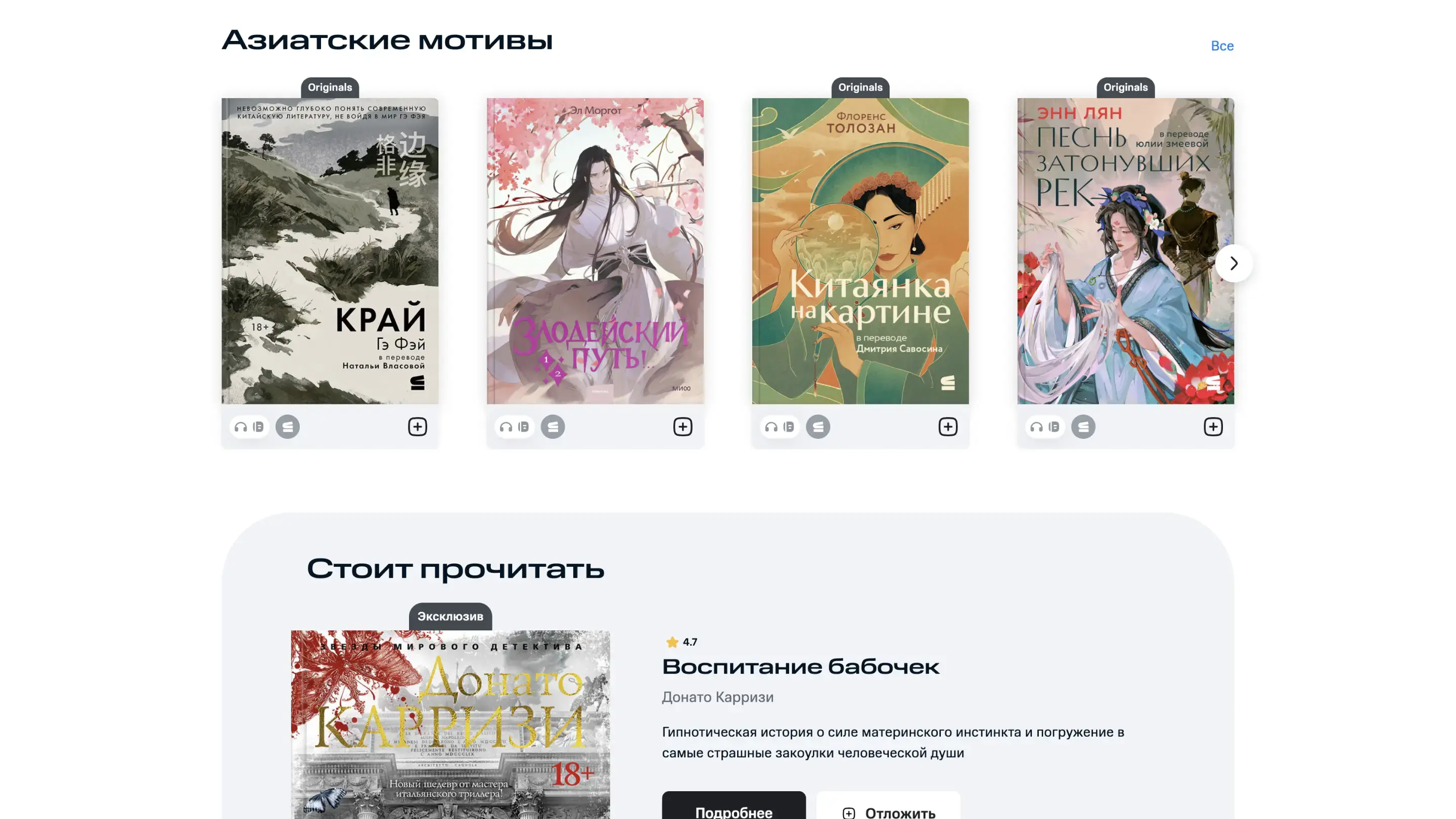Open the Песнь затонувших рек cover
This screenshot has width=1456, height=819.
coord(1126,251)
